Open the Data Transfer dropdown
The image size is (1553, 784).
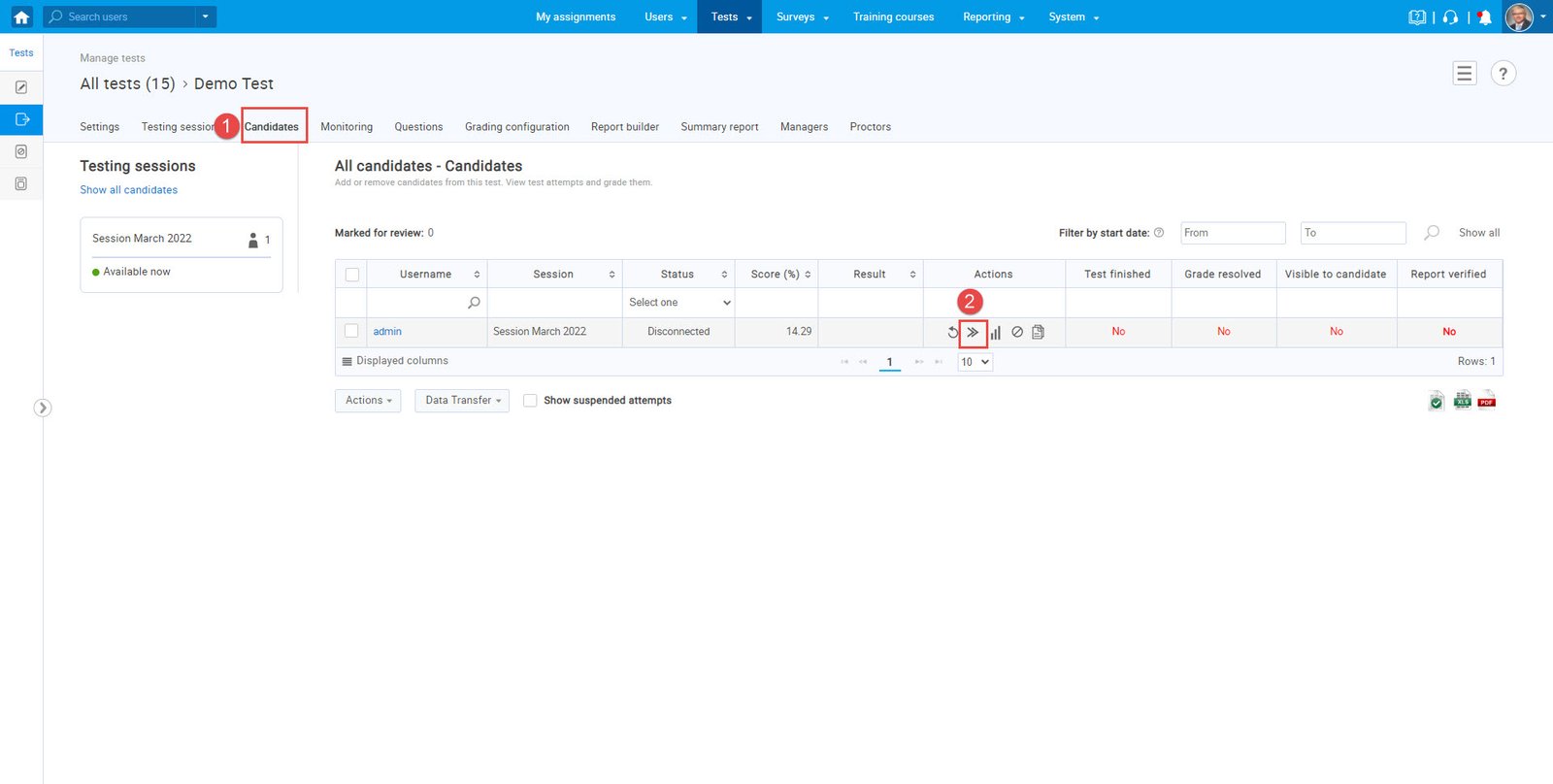click(462, 400)
